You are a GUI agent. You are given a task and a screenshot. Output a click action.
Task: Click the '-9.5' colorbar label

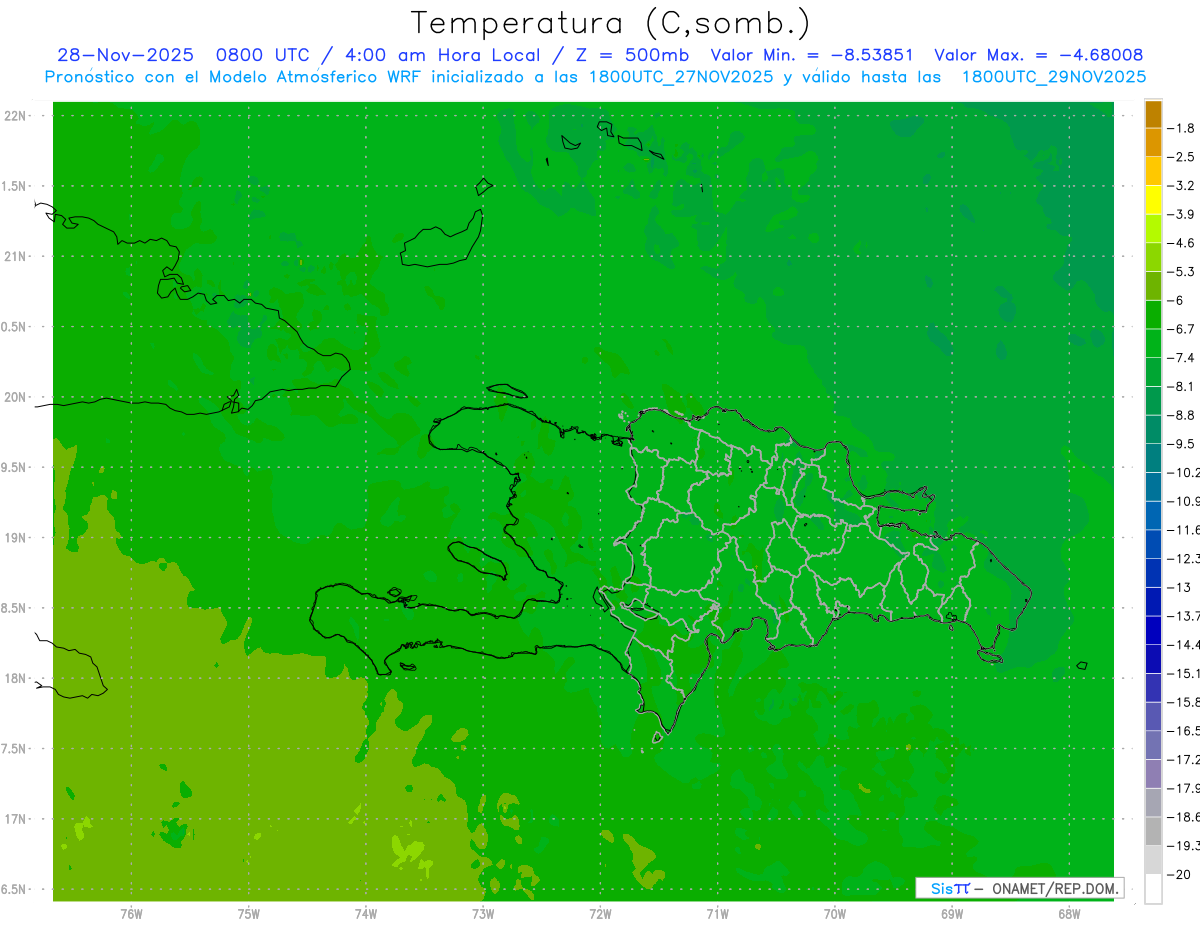coord(1182,444)
